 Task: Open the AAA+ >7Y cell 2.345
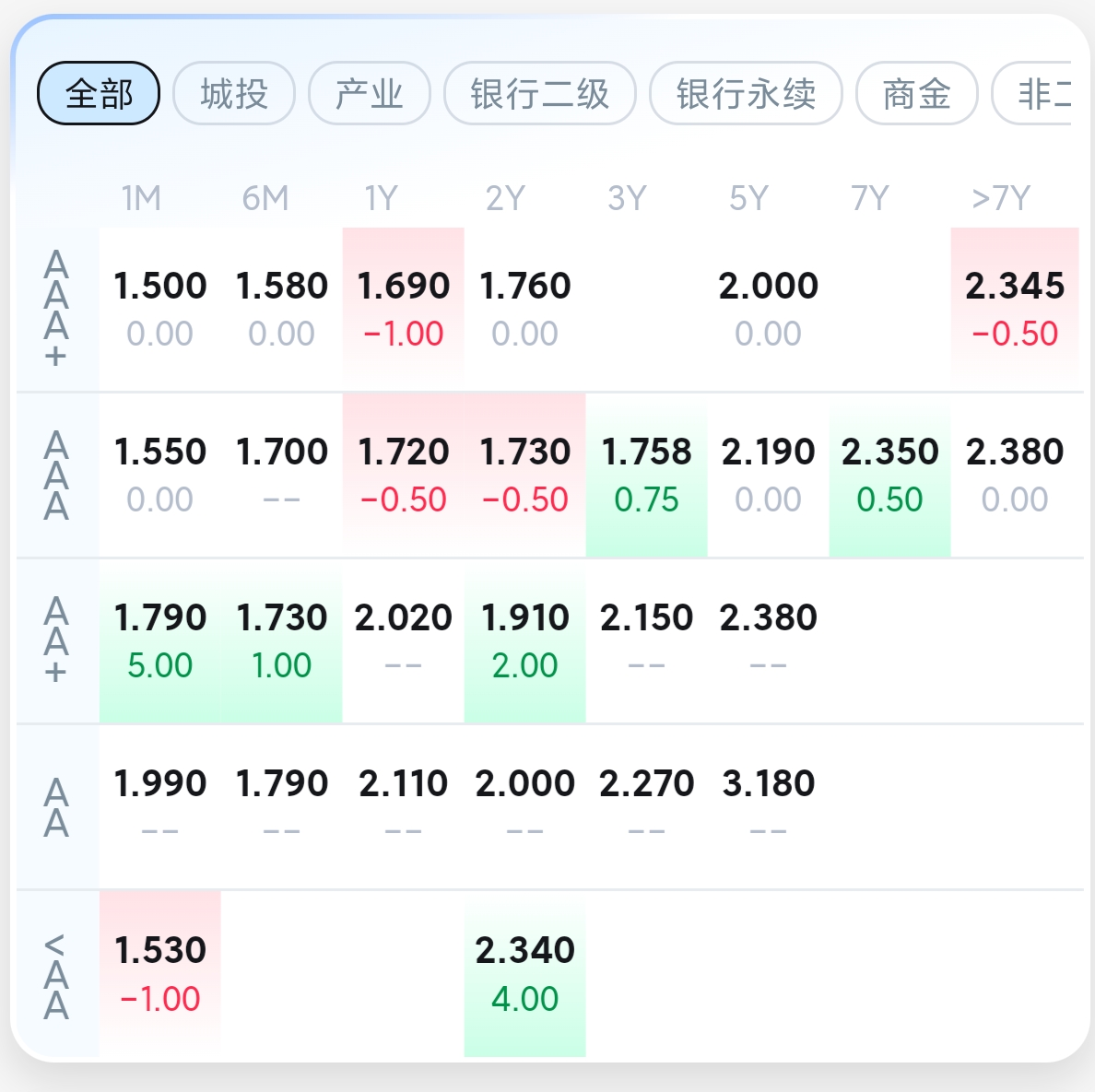(1015, 309)
